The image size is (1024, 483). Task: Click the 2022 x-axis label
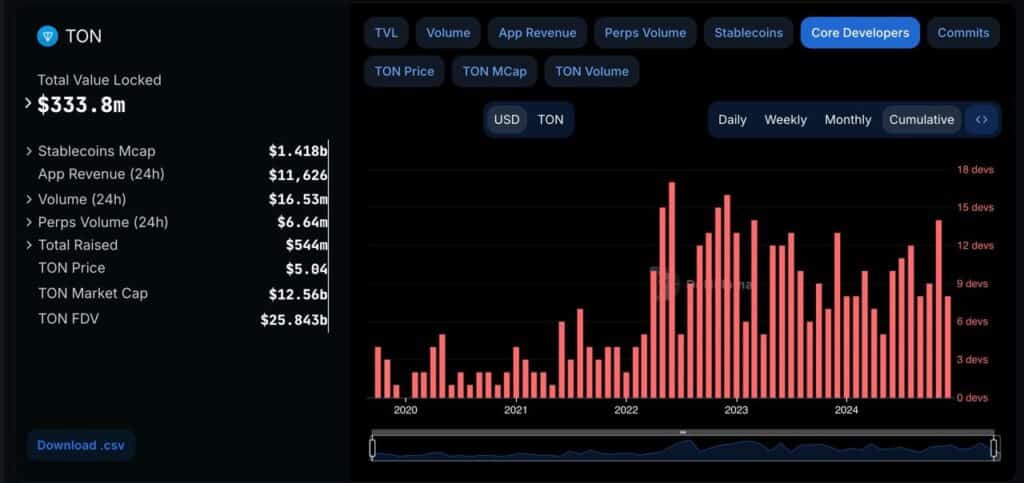tap(626, 411)
